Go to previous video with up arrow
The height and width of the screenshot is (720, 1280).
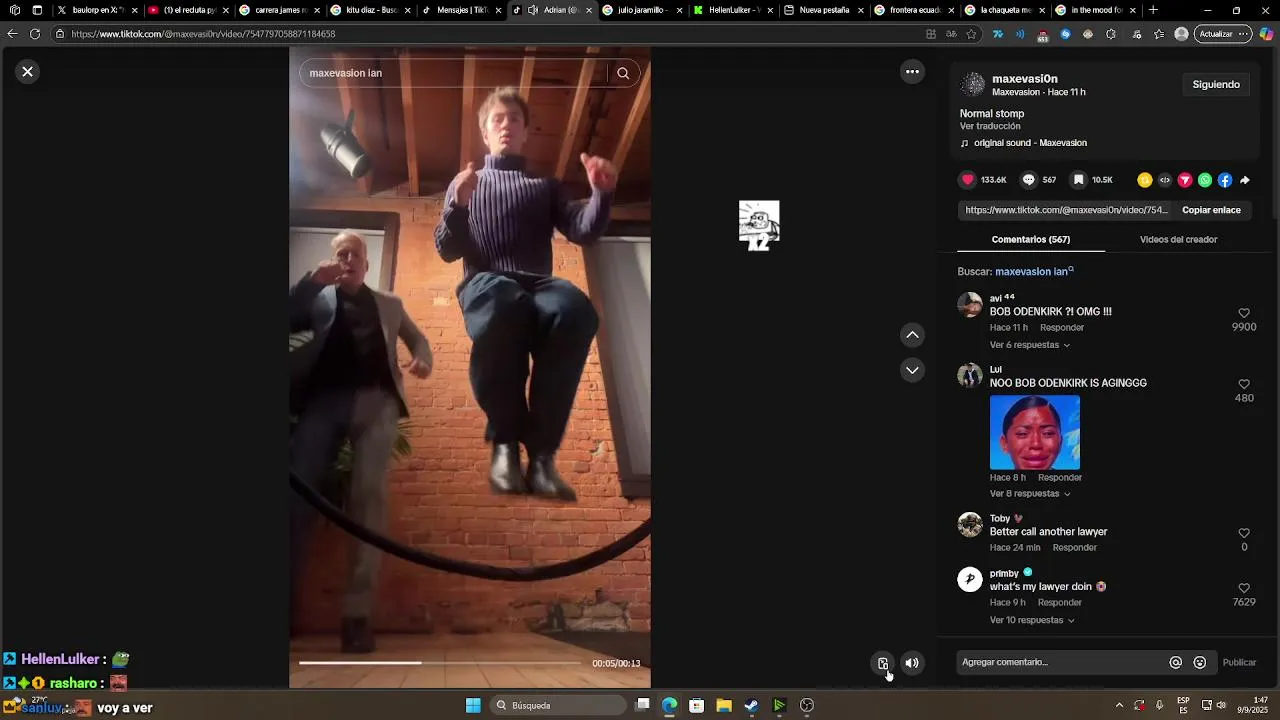912,335
